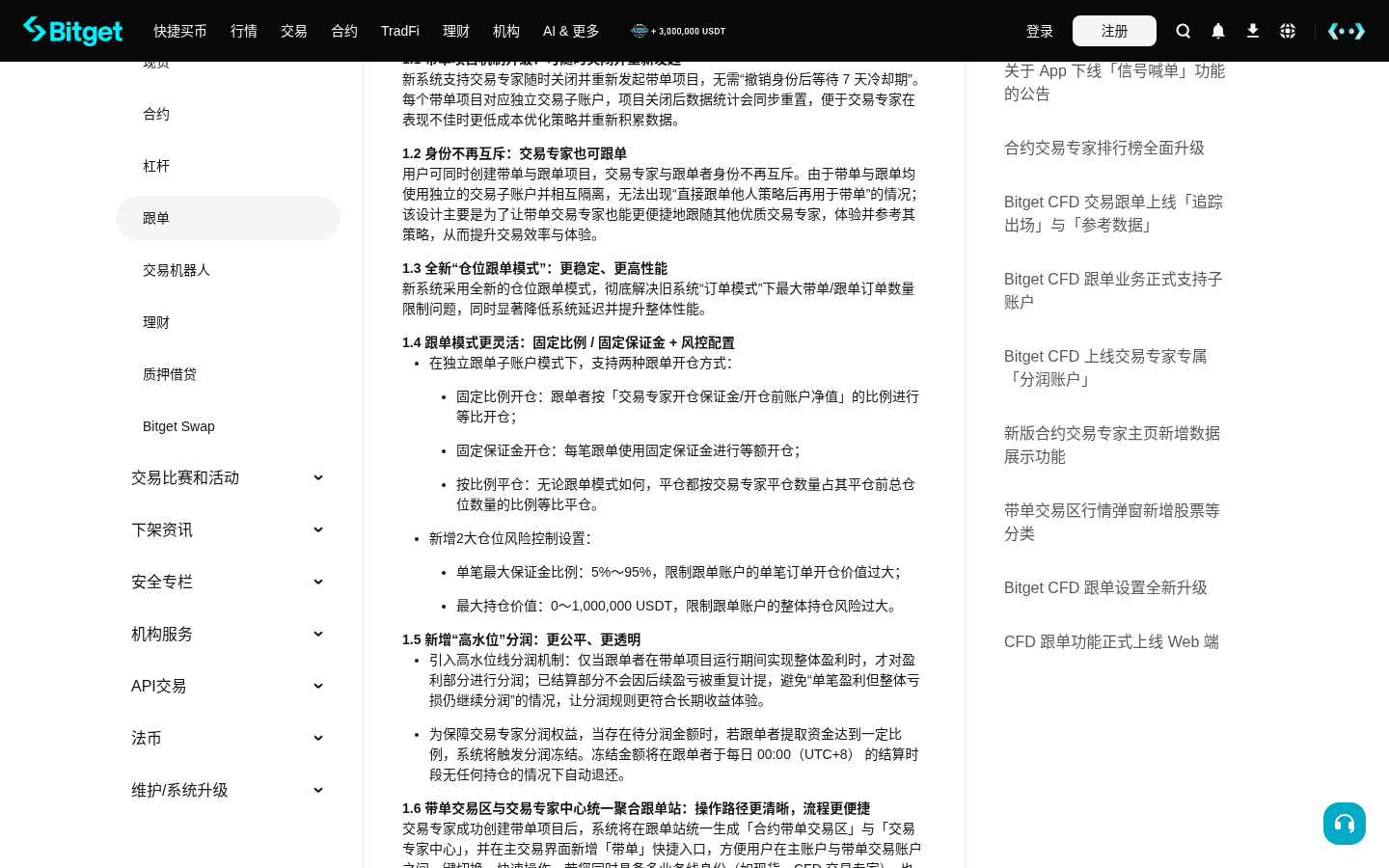Select sidebar 交易机器人 category
Screen dimensions: 1389x868
[x=228, y=270]
